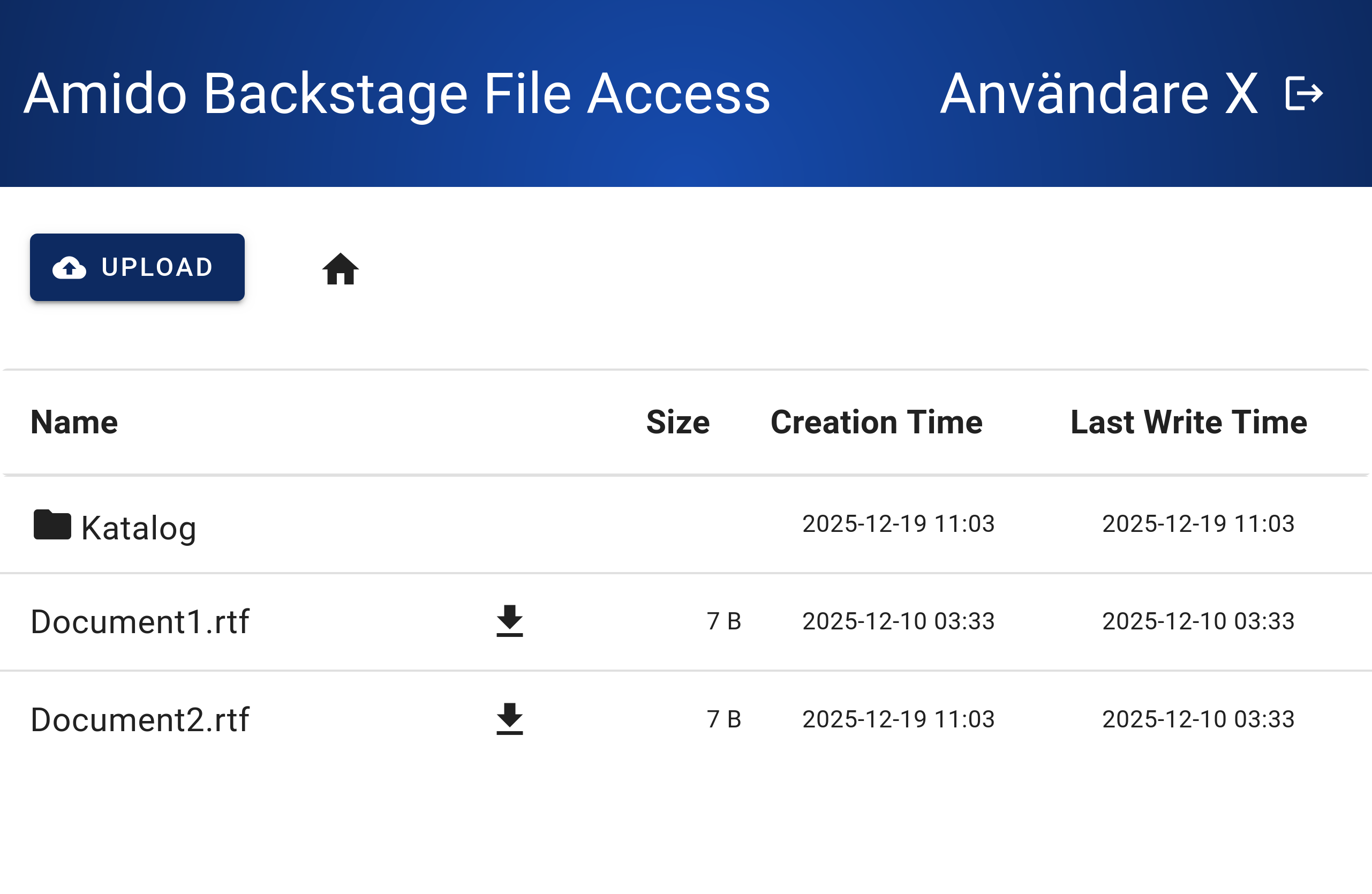Screen dimensions: 1372x894
Task: Sort by the Creation Time column header
Action: point(876,422)
